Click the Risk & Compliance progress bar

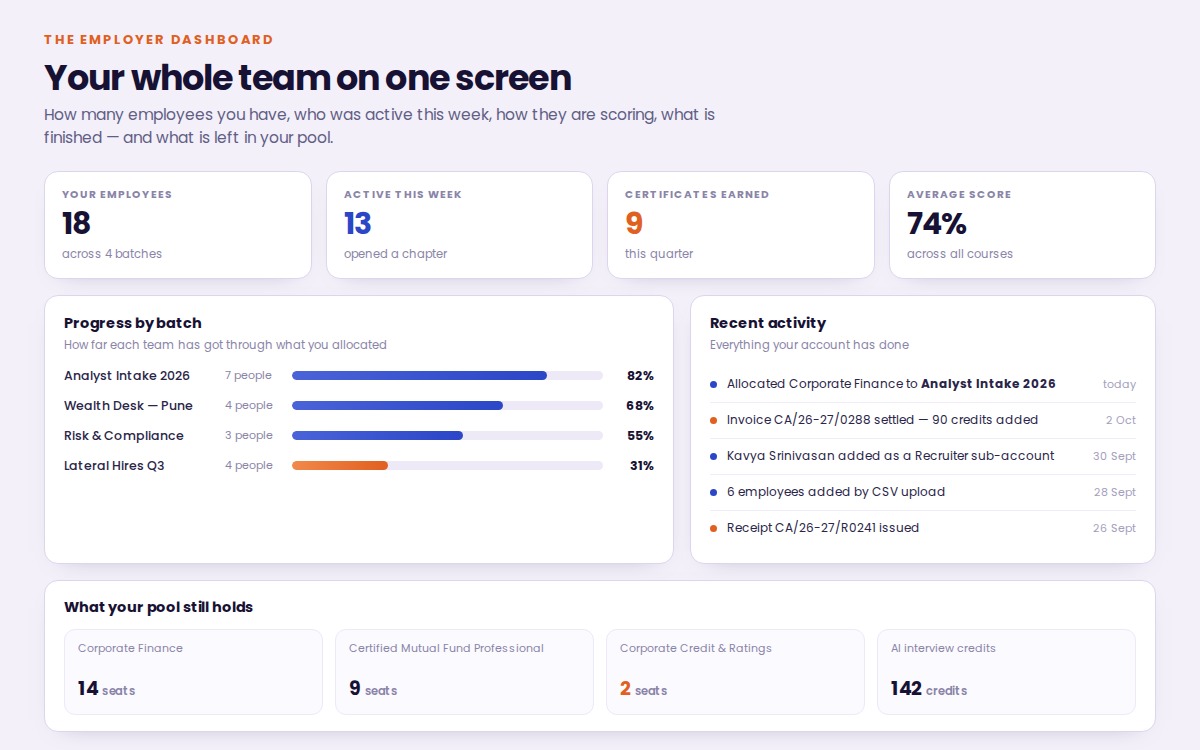click(x=447, y=436)
